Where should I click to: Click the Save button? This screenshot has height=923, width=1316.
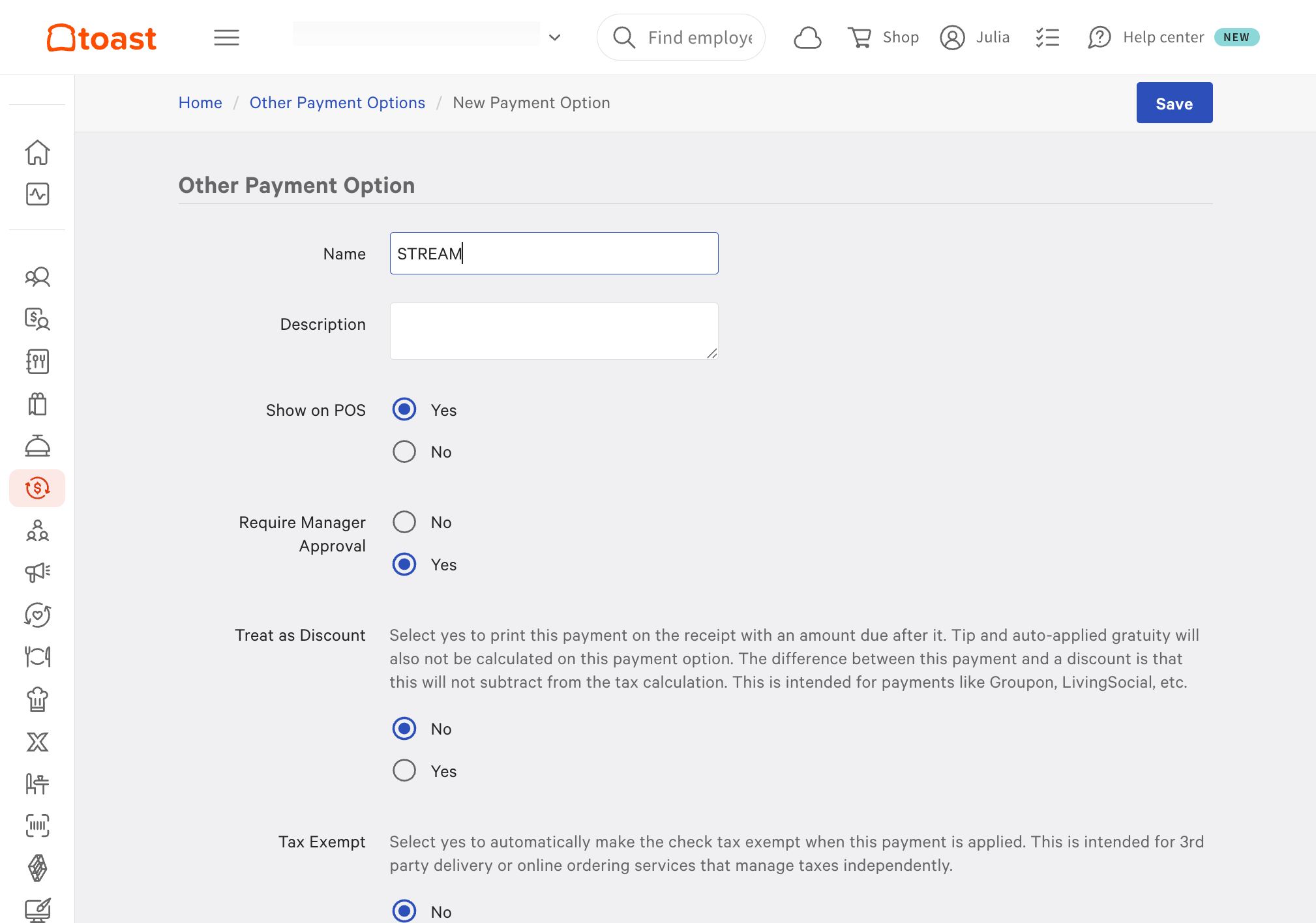pyautogui.click(x=1174, y=103)
